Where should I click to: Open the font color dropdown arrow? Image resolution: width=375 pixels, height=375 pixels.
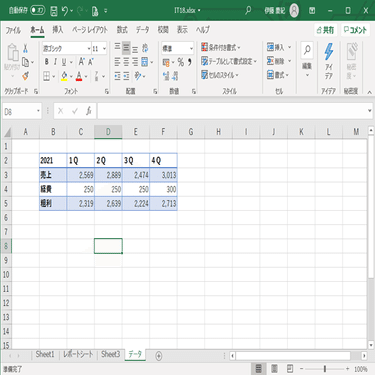click(x=86, y=77)
